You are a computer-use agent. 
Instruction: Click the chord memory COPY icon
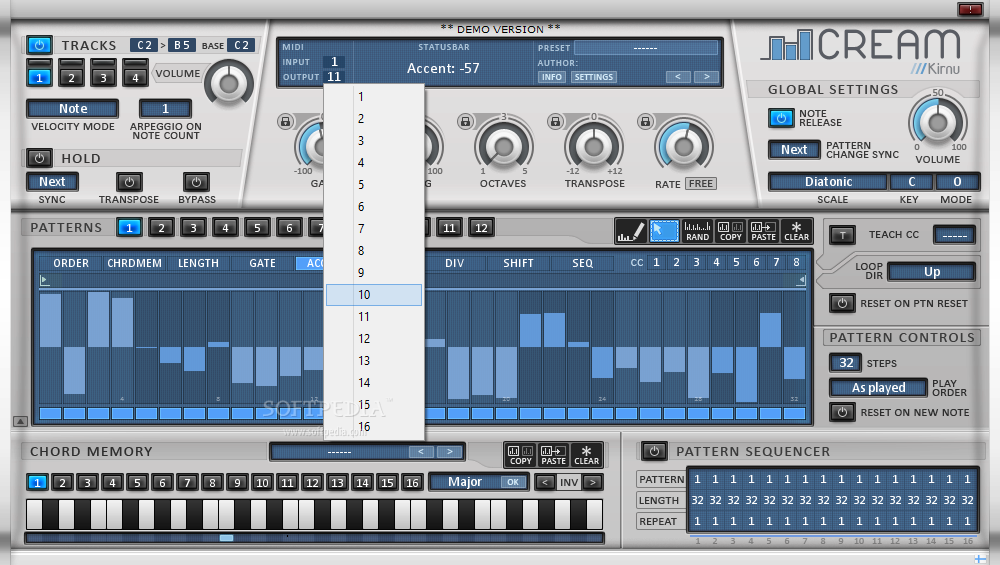(520, 455)
